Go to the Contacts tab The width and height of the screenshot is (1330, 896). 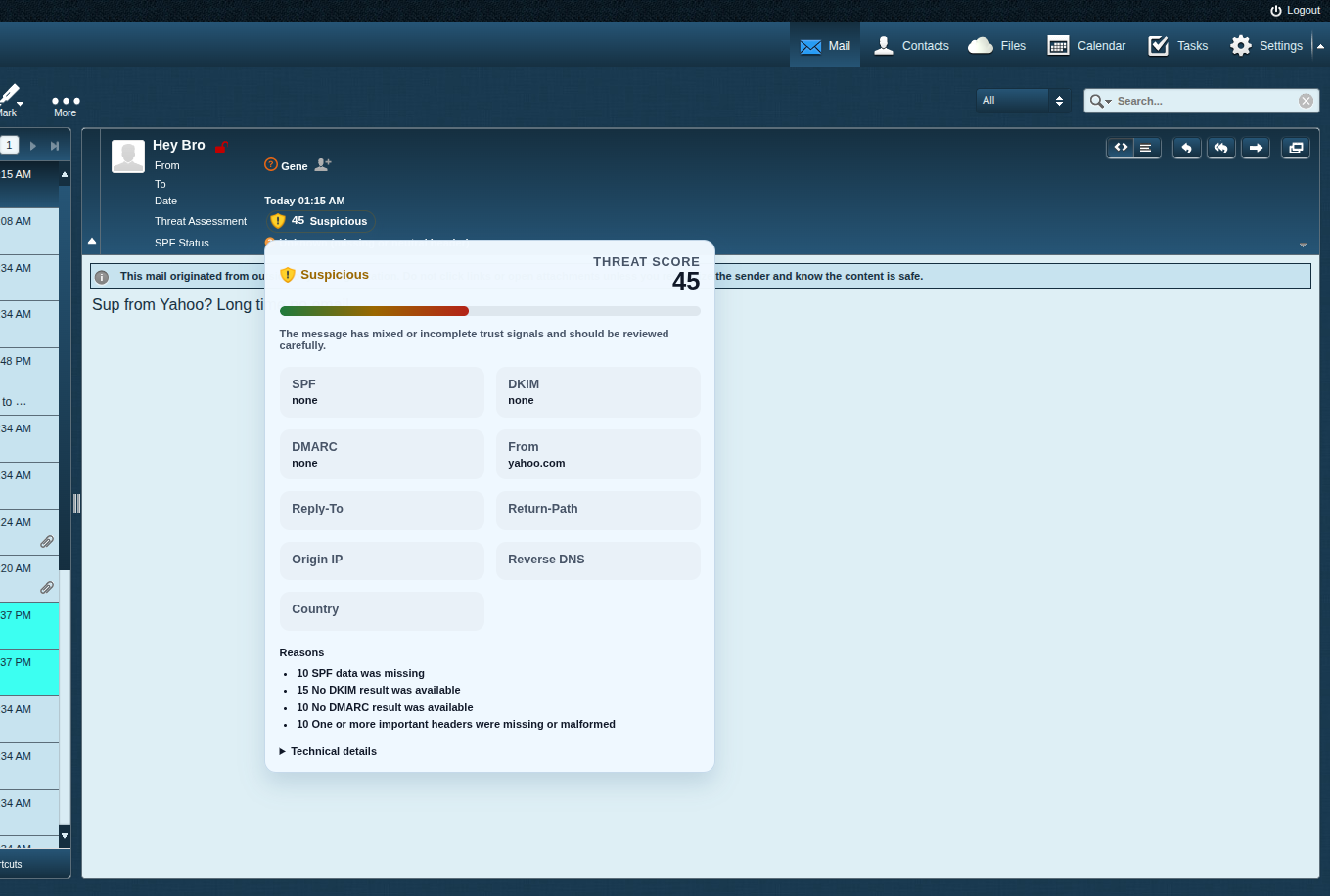[x=911, y=46]
